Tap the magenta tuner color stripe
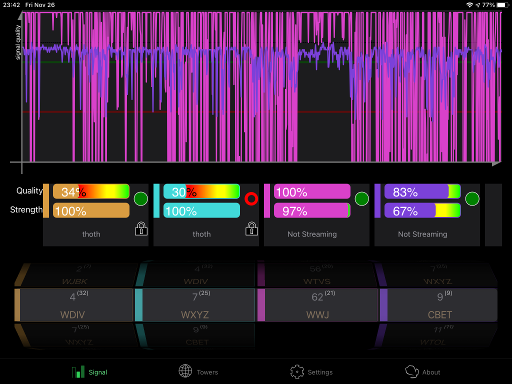The height and width of the screenshot is (384, 512). point(267,201)
